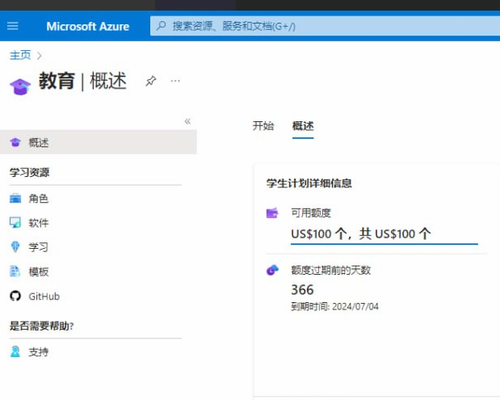Select the 概述 tab
This screenshot has width=500, height=400.
[303, 126]
